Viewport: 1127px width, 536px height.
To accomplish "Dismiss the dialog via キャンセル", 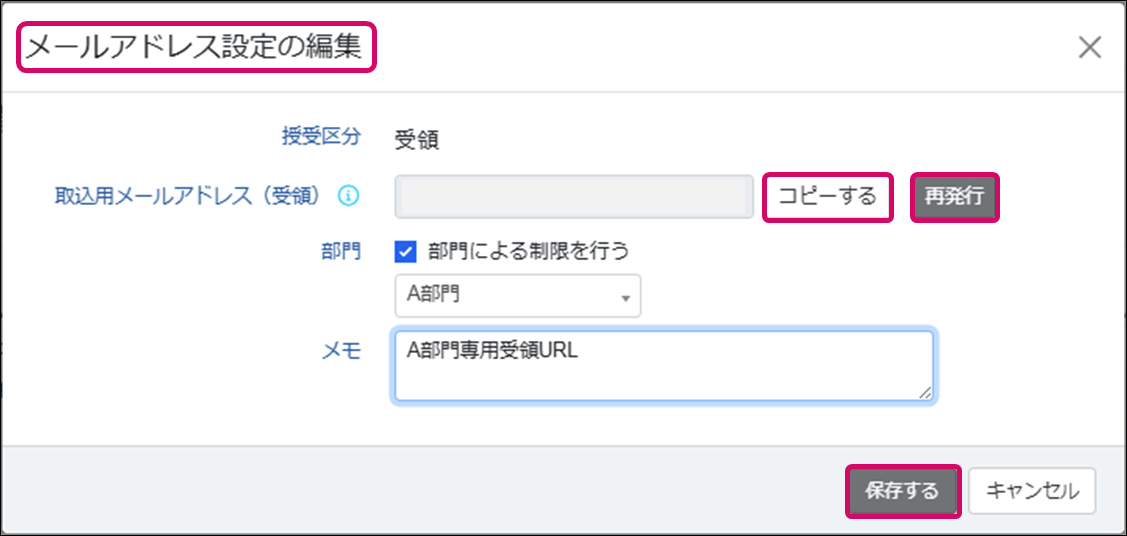I will (1032, 491).
